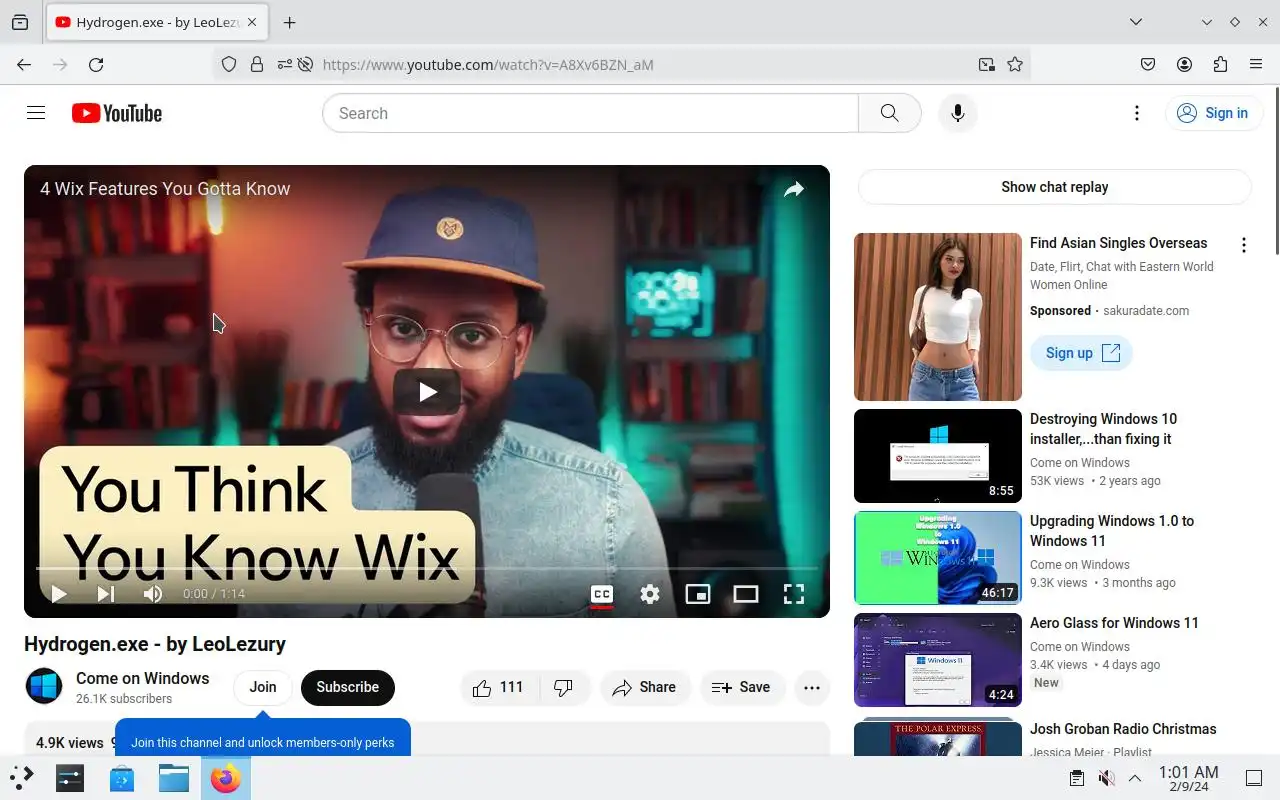Viewport: 1280px width, 800px height.
Task: Focus the YouTube search field
Action: (590, 113)
